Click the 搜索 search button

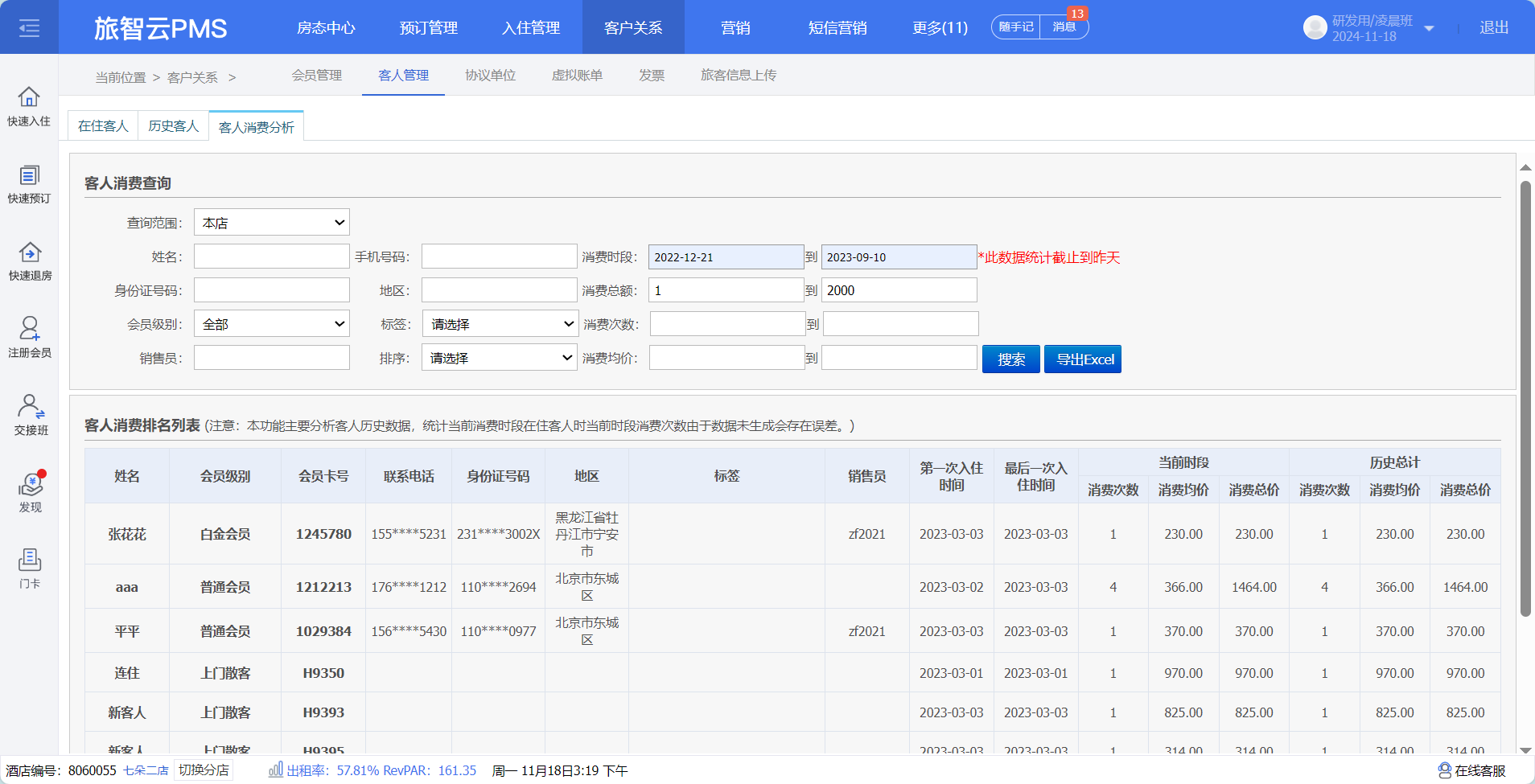[x=1011, y=359]
